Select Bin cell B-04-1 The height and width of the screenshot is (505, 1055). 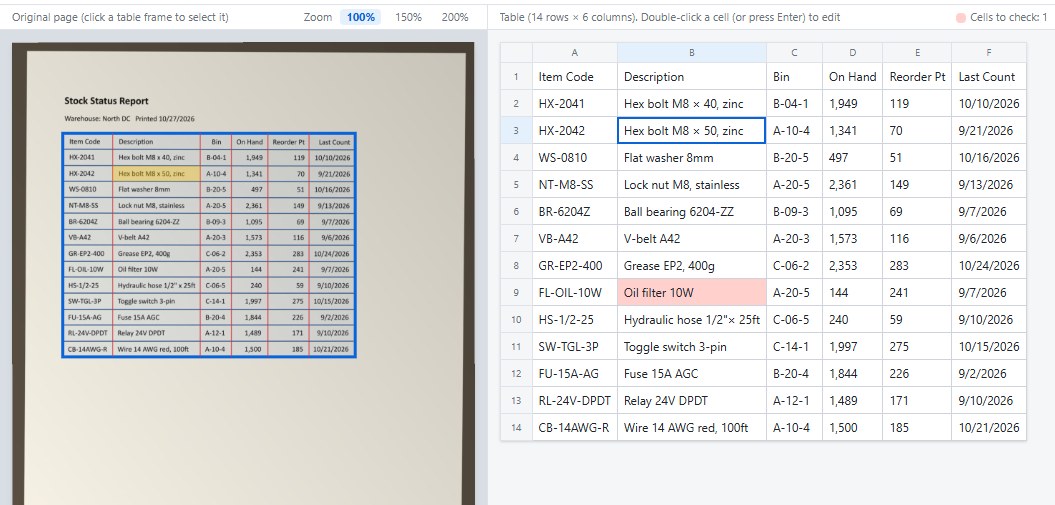(x=795, y=104)
